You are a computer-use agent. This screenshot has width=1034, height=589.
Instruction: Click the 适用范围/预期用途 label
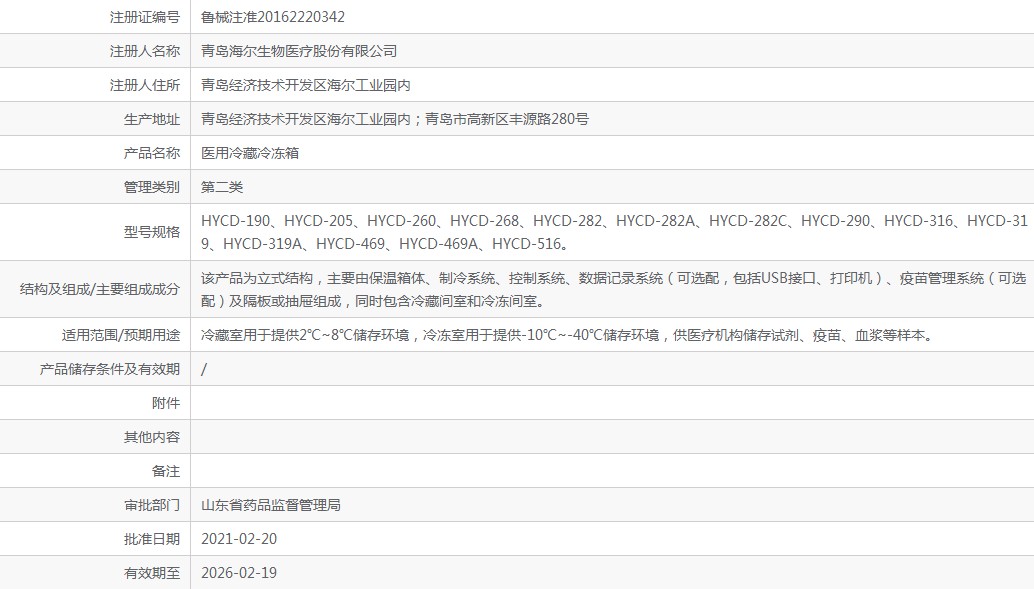[x=121, y=335]
